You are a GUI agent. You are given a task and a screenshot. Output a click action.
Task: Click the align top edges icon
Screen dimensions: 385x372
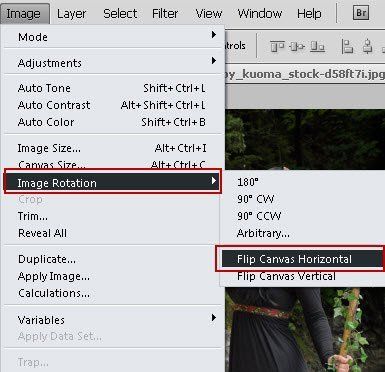coord(277,46)
